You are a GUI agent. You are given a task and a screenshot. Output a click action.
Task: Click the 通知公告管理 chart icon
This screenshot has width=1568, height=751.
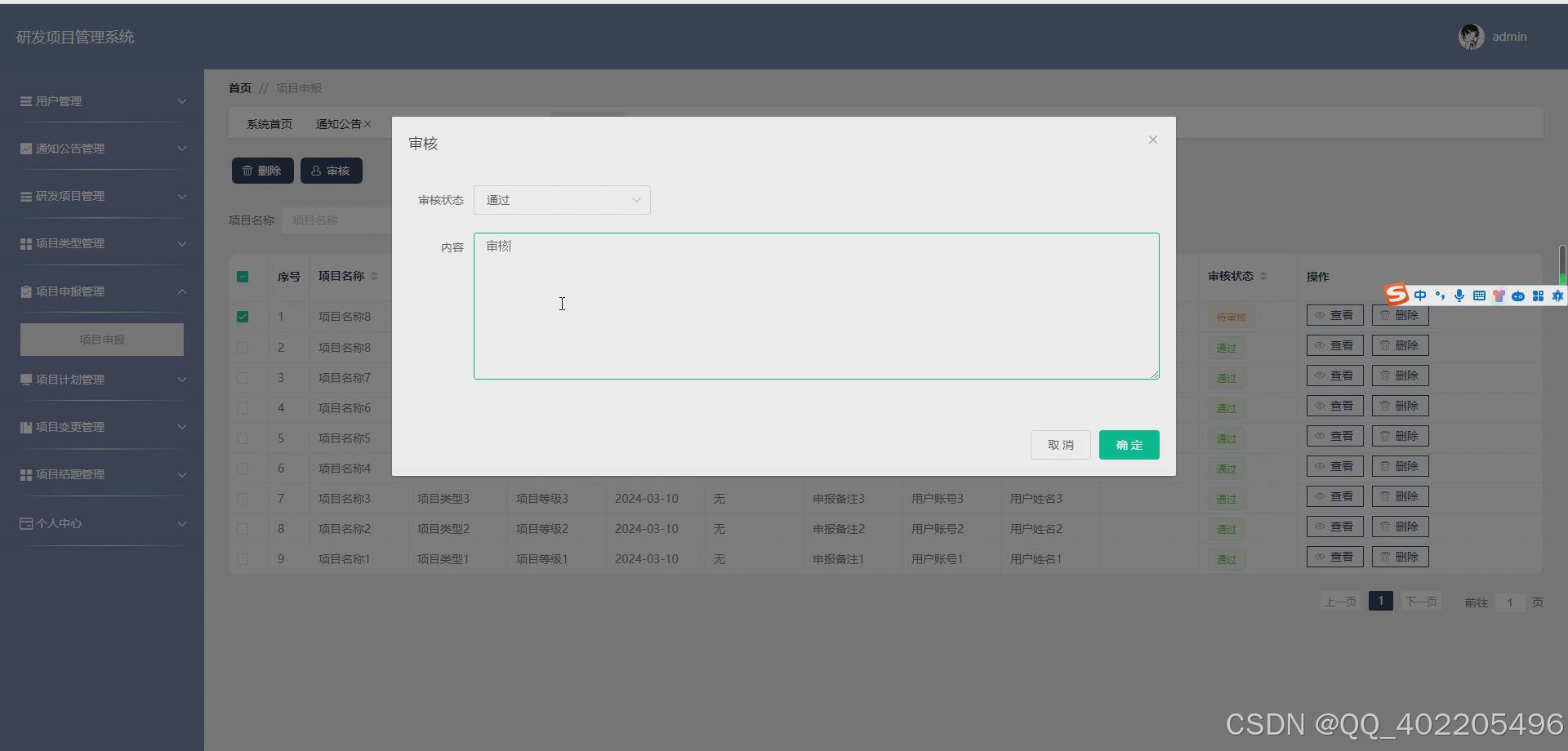[25, 149]
